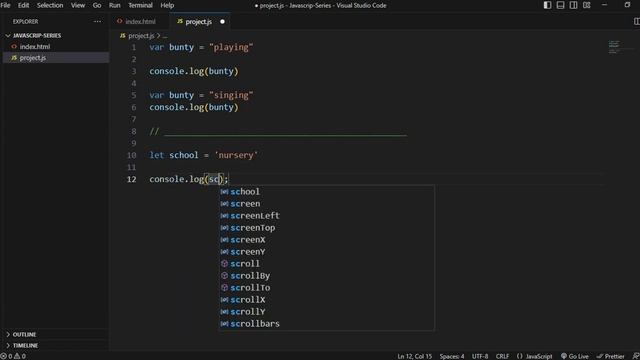
Task: Open Edit menu
Action: (23, 5)
